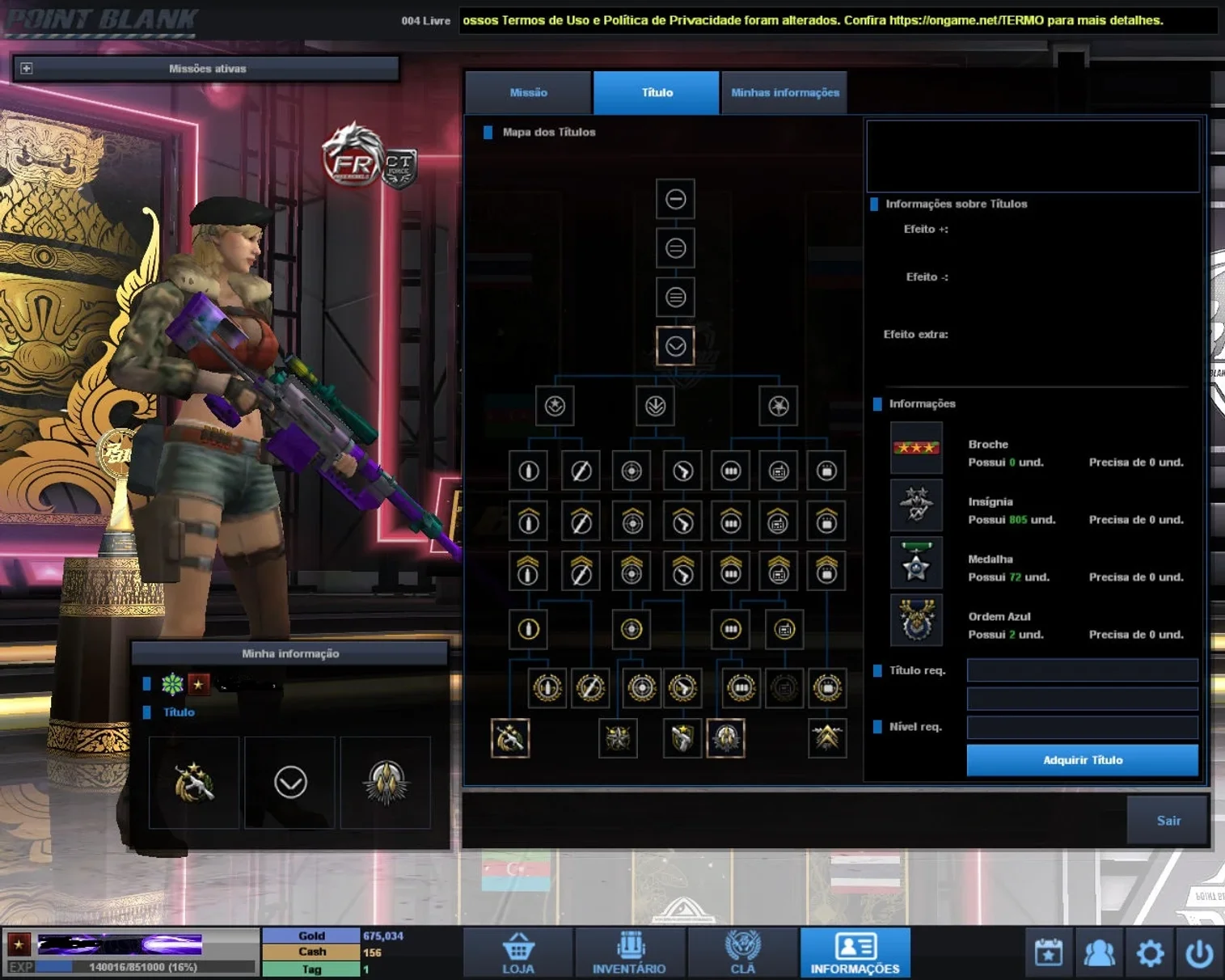1225x980 pixels.
Task: Select the magazines title with stacked chevrons
Action: click(x=730, y=572)
